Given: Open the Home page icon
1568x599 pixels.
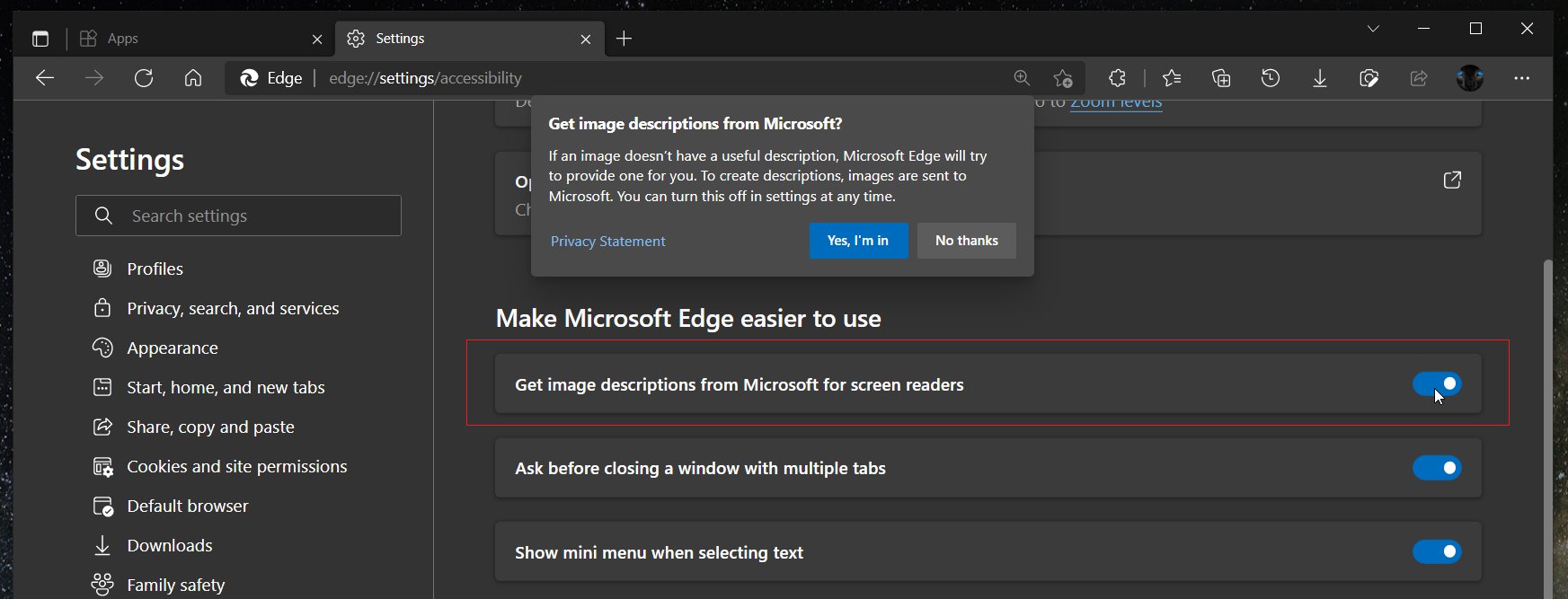Looking at the screenshot, I should [193, 78].
